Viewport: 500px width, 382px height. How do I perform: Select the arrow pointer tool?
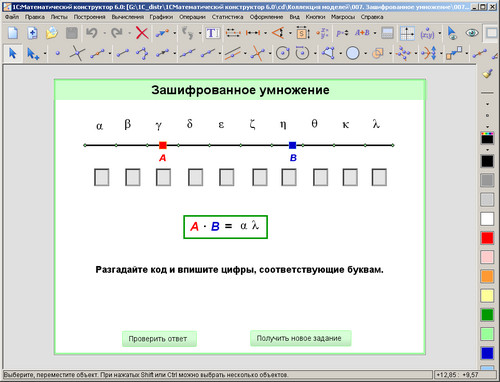click(13, 53)
